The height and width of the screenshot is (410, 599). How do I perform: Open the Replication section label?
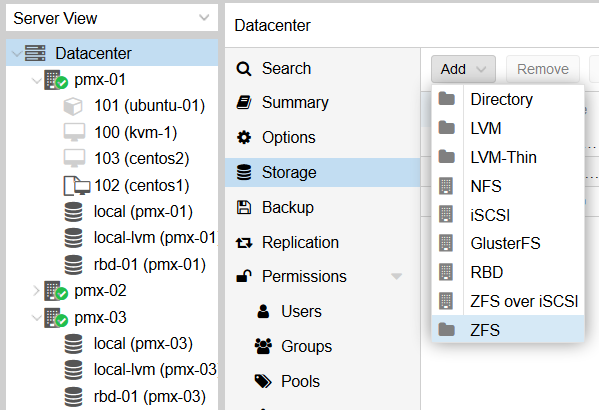point(301,243)
